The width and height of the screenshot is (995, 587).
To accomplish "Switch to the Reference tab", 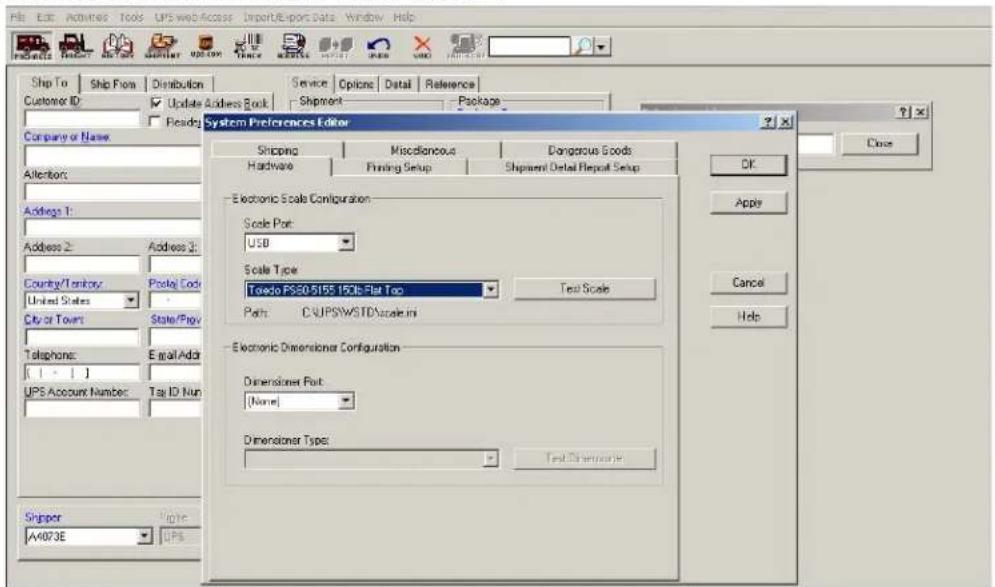I will click(x=449, y=84).
